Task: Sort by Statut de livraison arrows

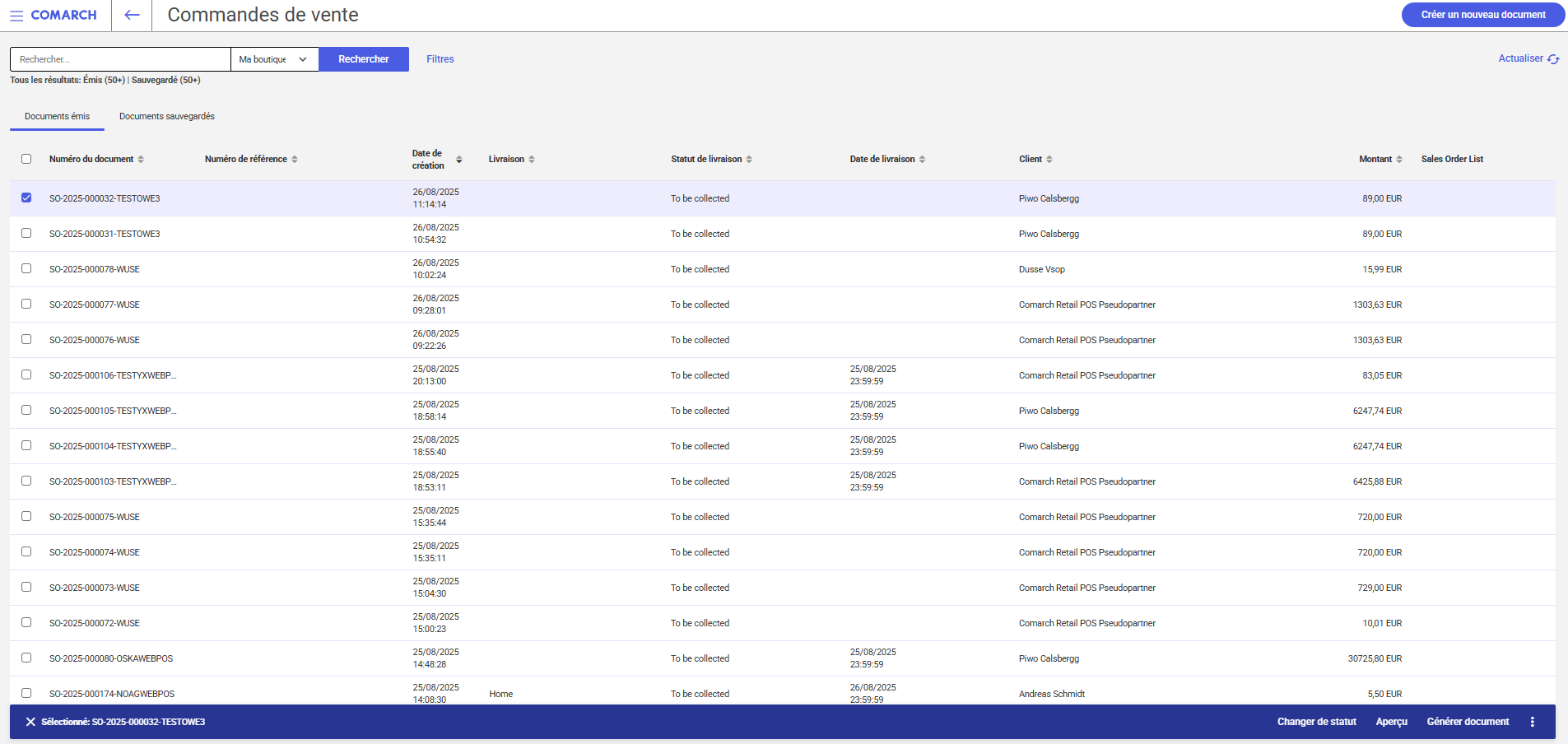Action: tap(749, 160)
